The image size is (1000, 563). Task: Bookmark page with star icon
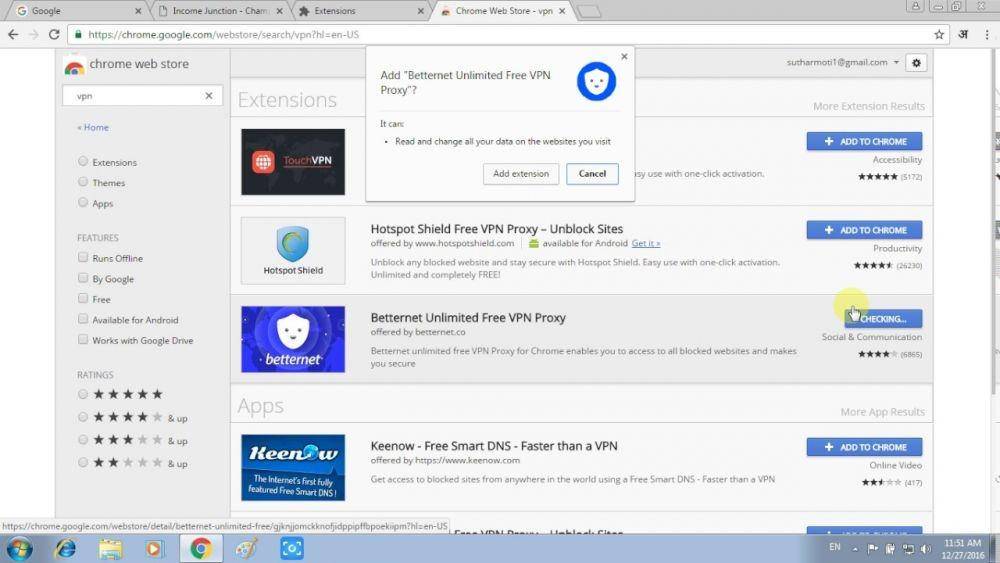939,34
